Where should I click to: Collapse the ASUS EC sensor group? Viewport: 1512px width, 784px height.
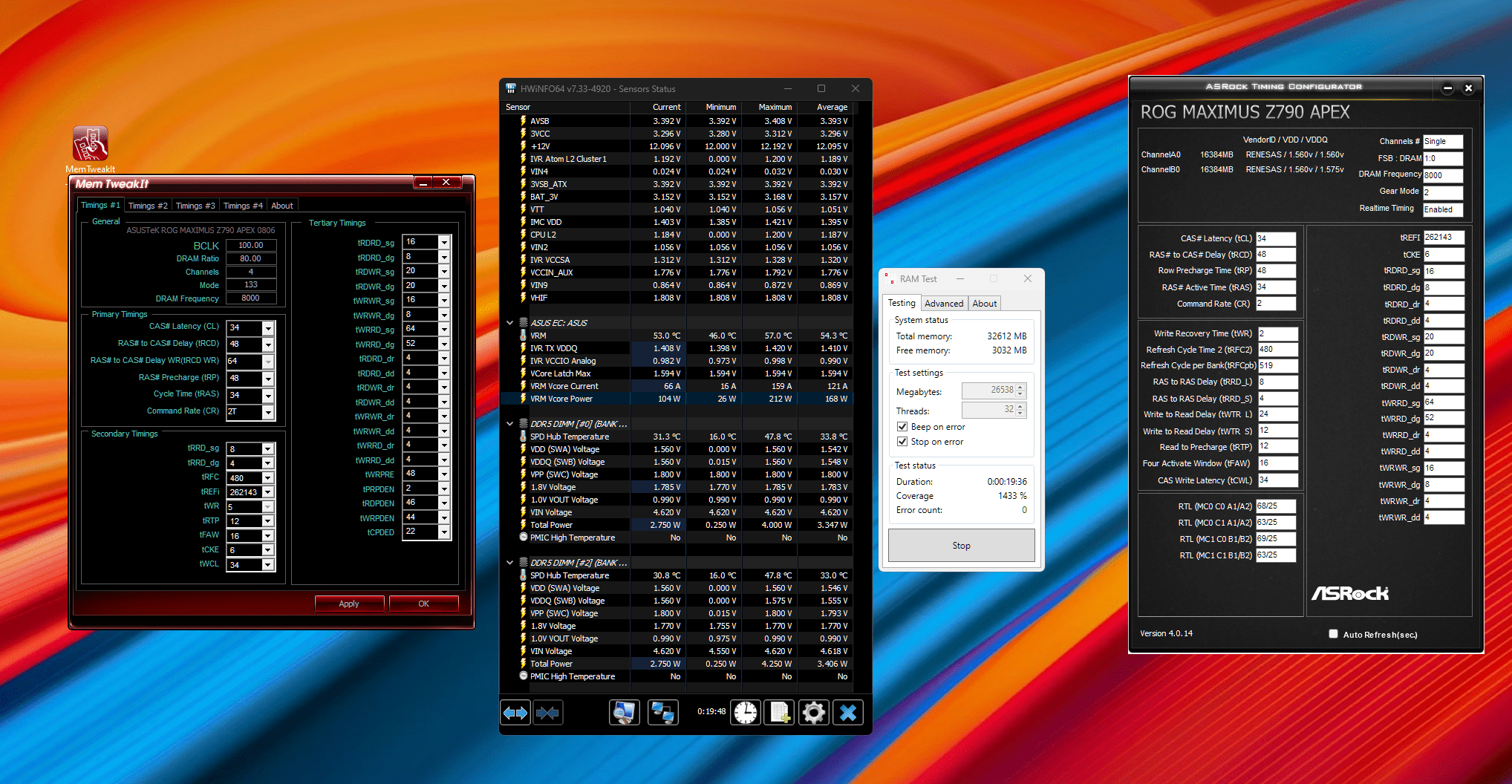[x=509, y=323]
